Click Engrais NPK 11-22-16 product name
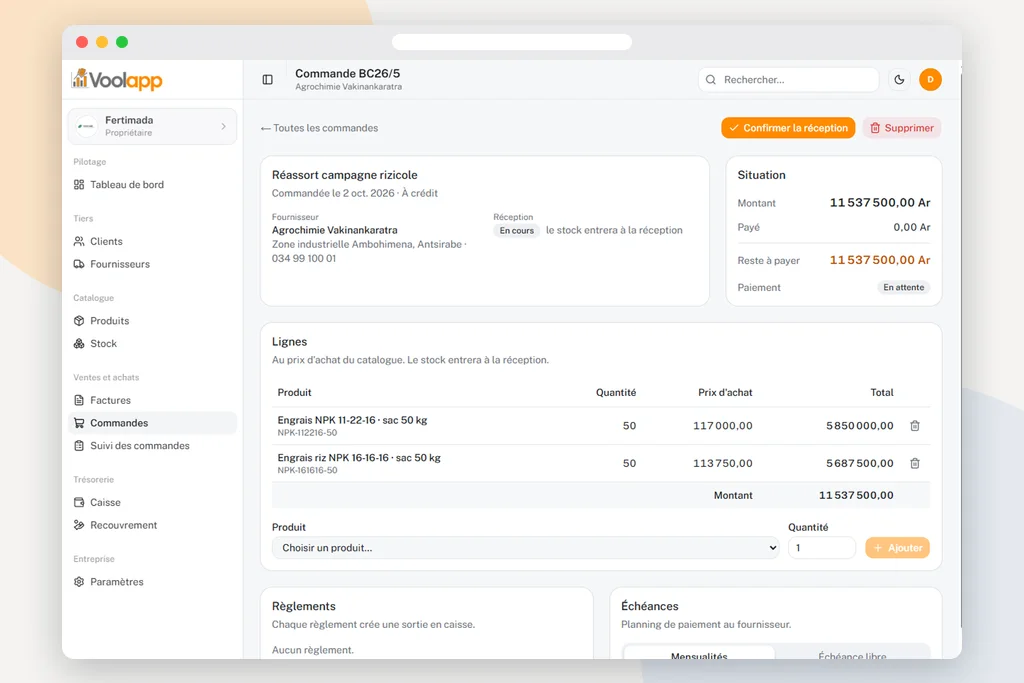This screenshot has width=1024, height=683. [x=353, y=421]
